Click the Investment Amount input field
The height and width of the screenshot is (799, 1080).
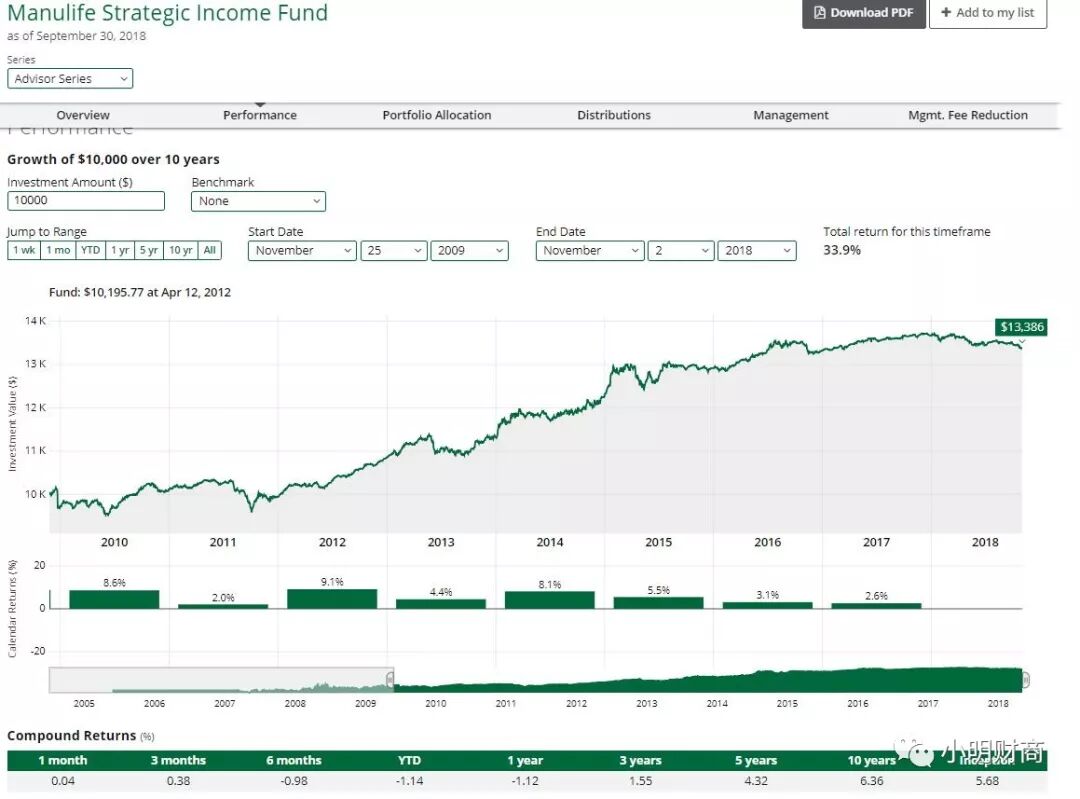86,200
